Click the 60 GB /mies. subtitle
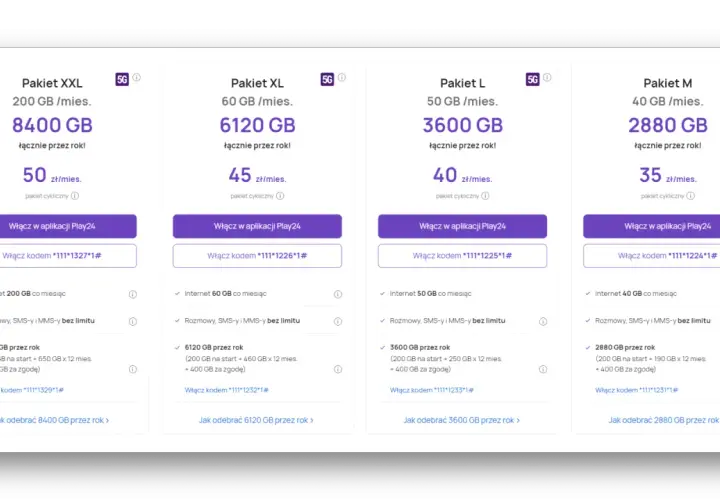This screenshot has height=500, width=720. click(257, 101)
